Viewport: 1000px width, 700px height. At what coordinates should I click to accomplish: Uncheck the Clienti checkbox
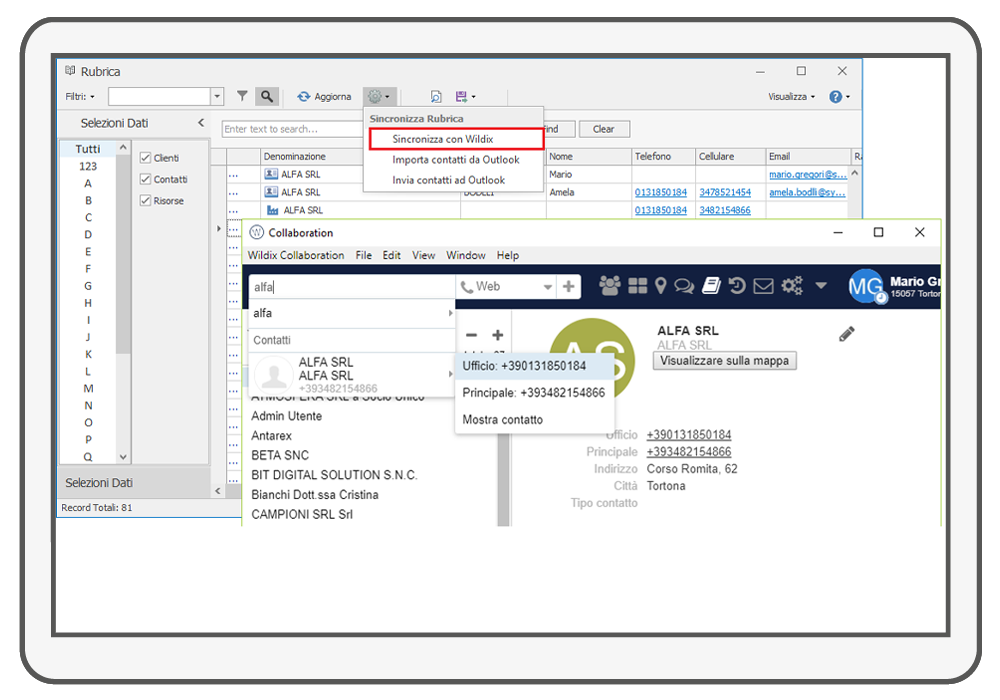point(146,158)
